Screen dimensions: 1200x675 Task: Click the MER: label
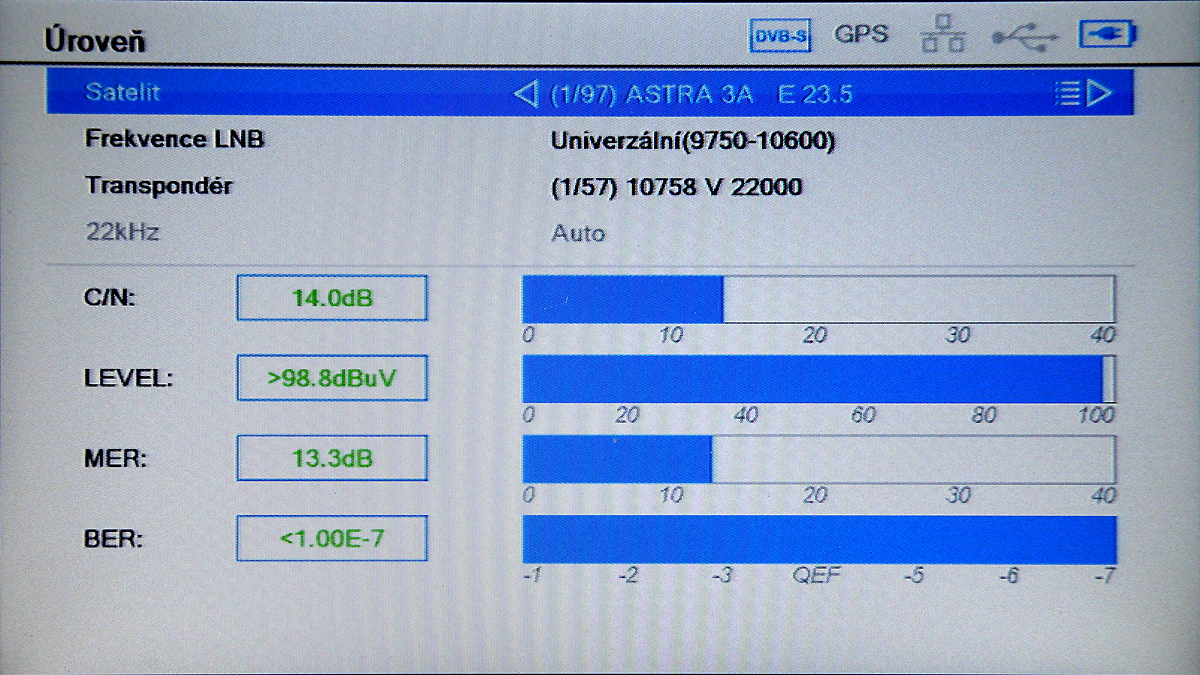116,459
